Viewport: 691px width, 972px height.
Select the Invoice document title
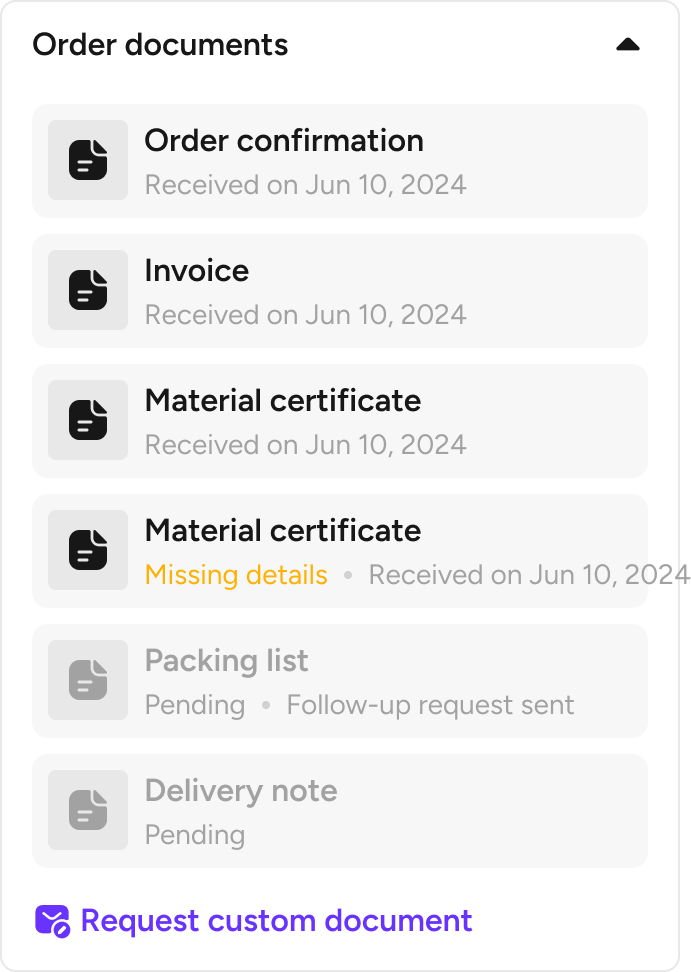(x=197, y=271)
